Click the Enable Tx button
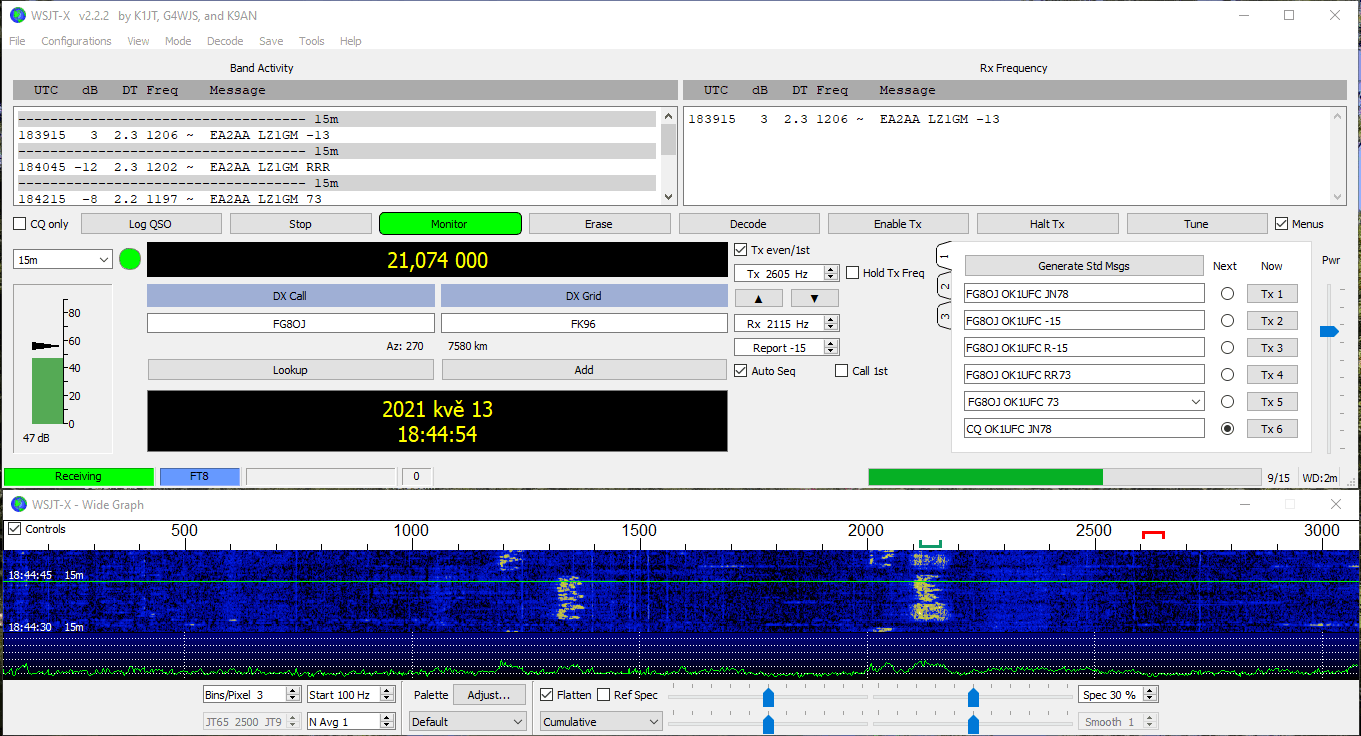This screenshot has width=1361, height=736. [x=897, y=224]
